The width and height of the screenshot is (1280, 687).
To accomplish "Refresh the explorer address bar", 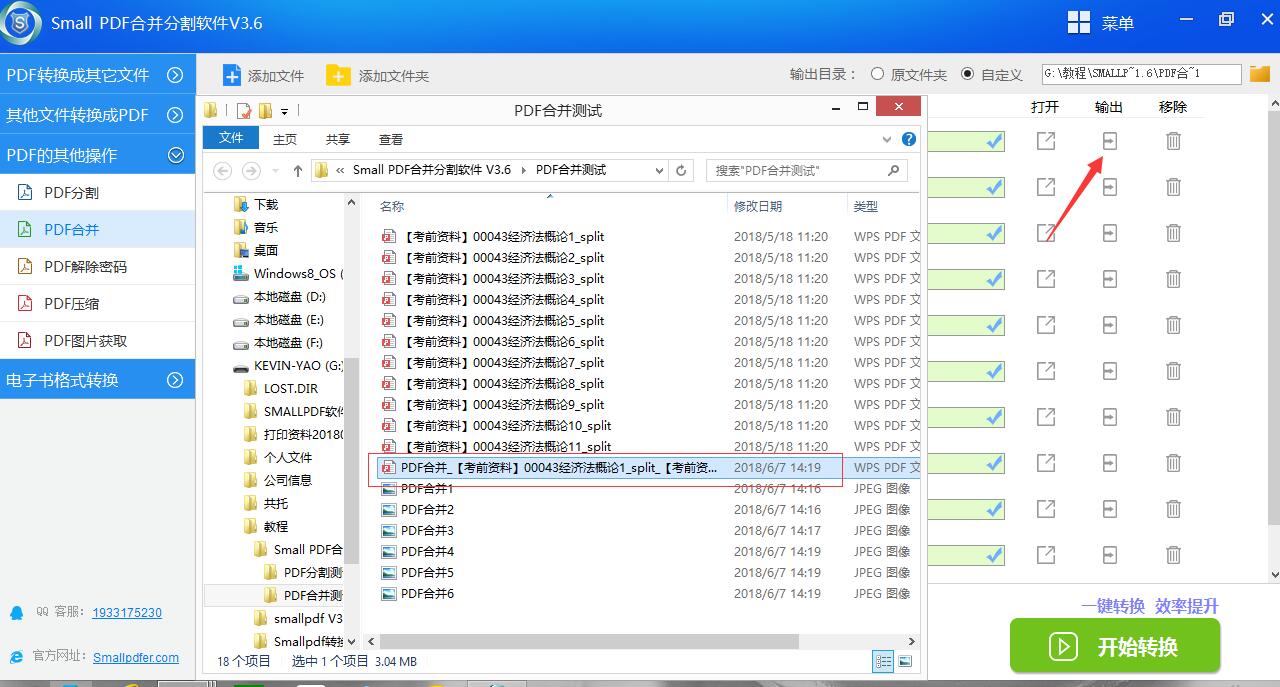I will pyautogui.click(x=682, y=170).
